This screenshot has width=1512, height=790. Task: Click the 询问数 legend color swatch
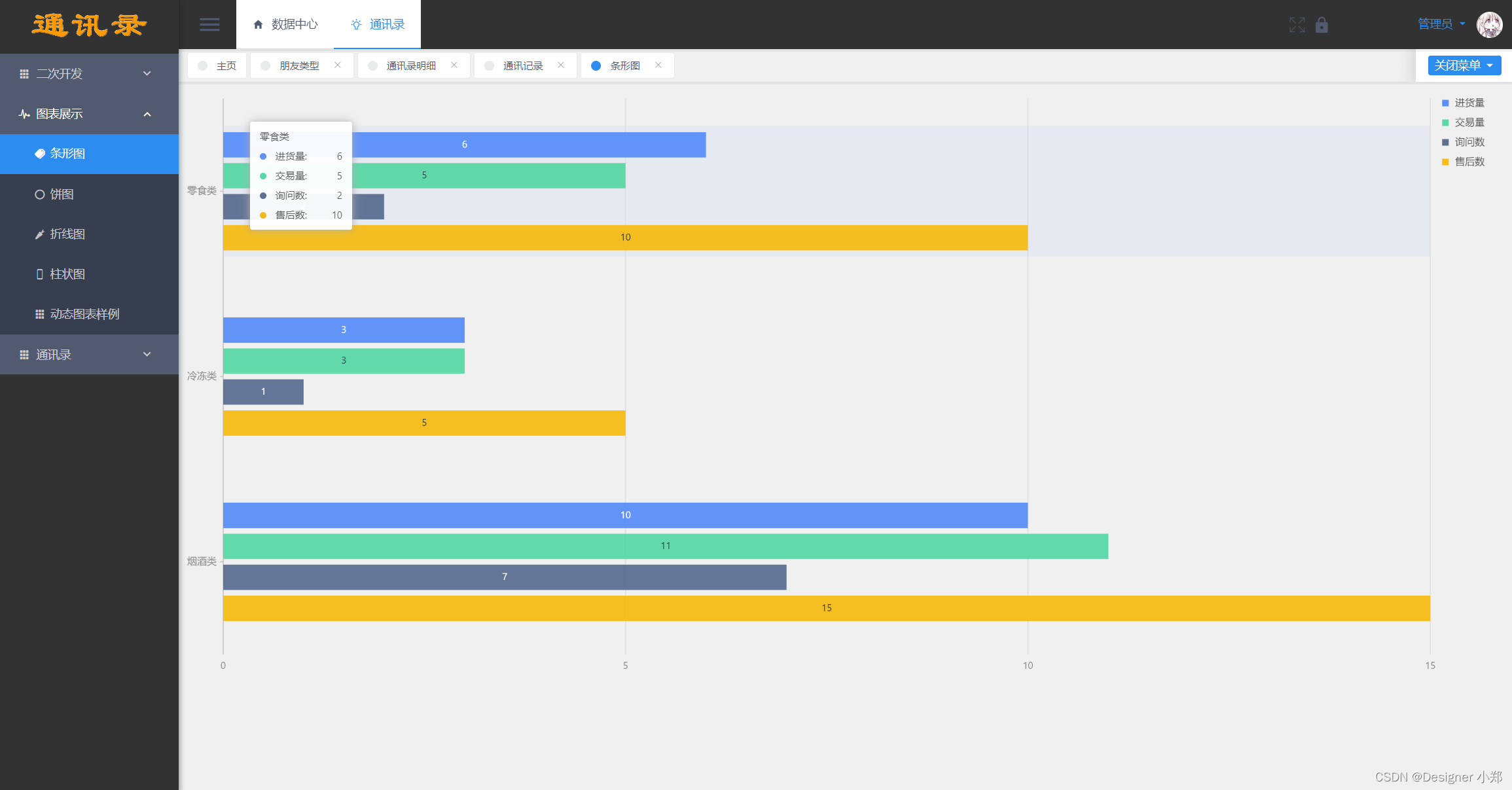1445,142
